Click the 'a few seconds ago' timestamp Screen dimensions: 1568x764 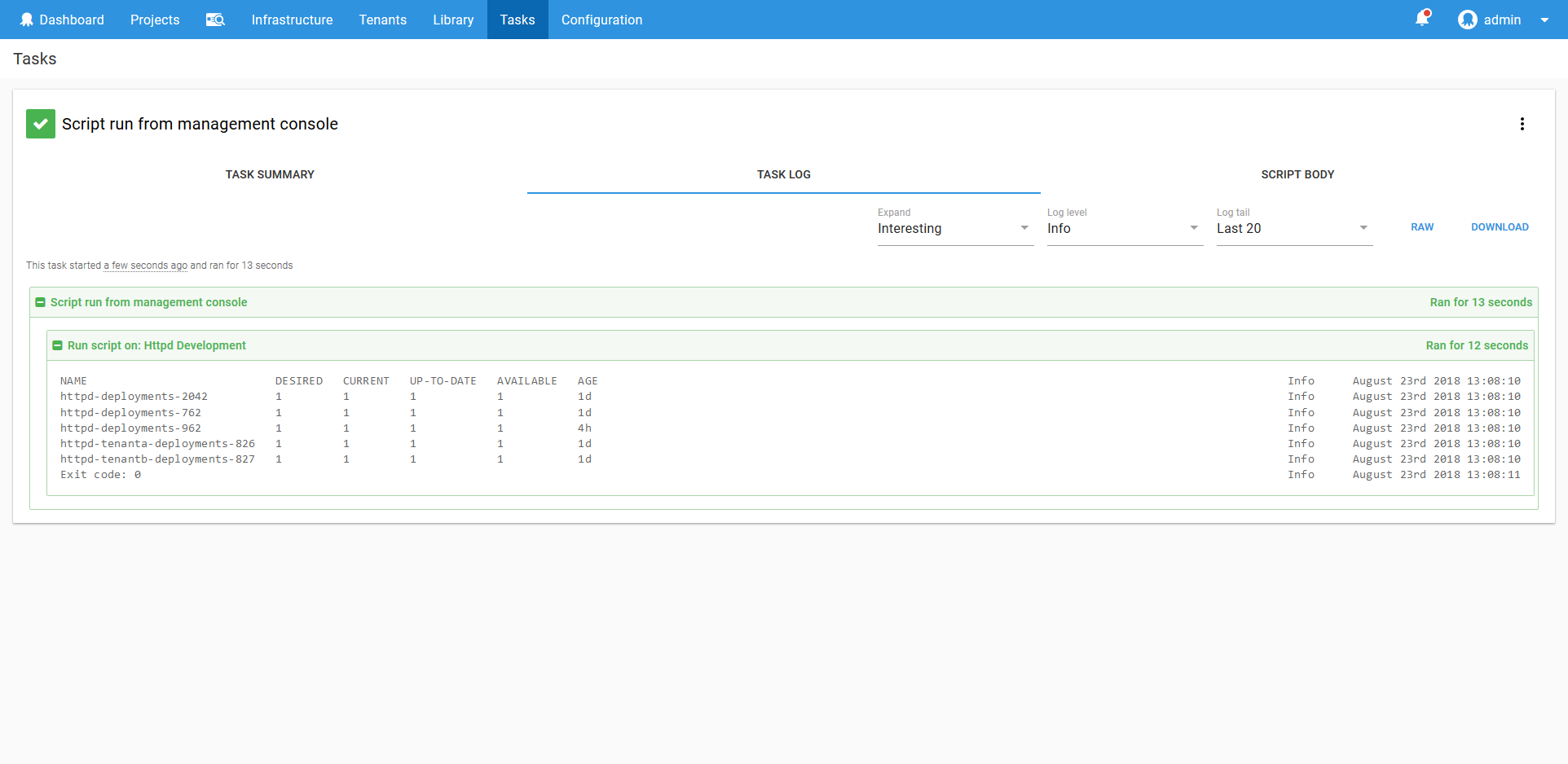(x=145, y=266)
